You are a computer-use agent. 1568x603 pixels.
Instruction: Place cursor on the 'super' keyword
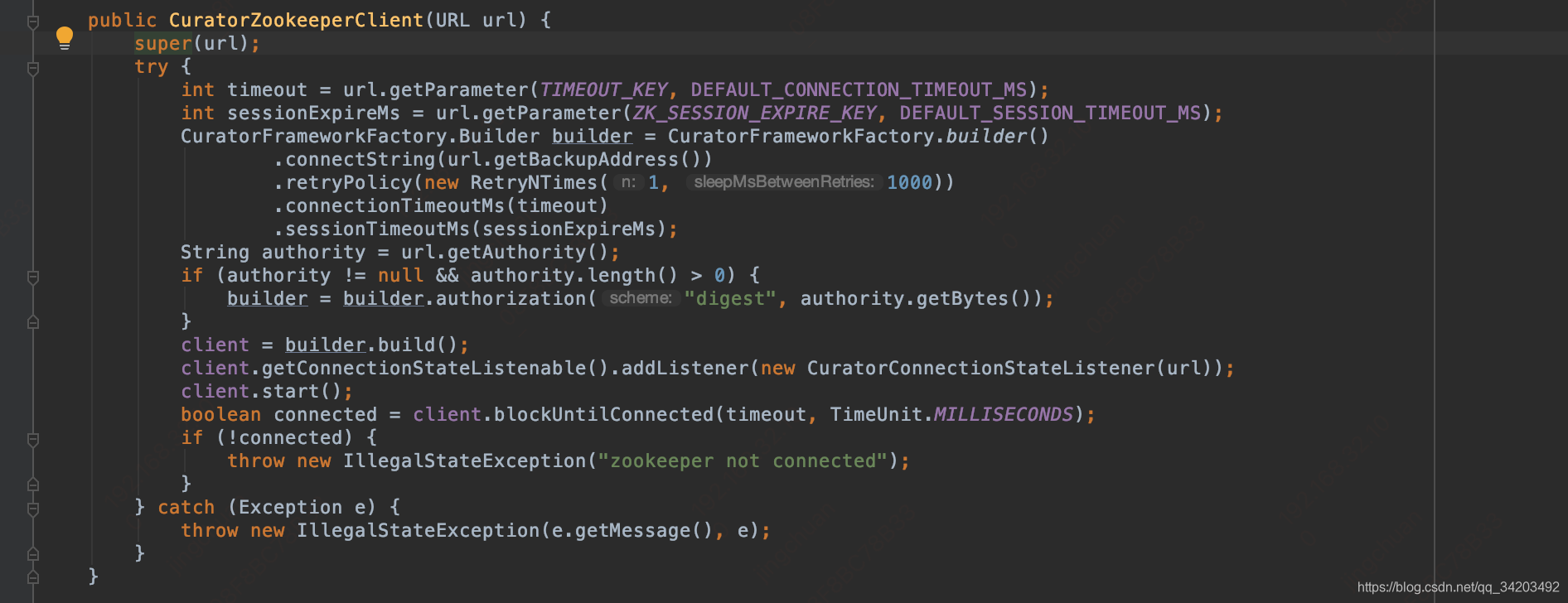coord(163,43)
